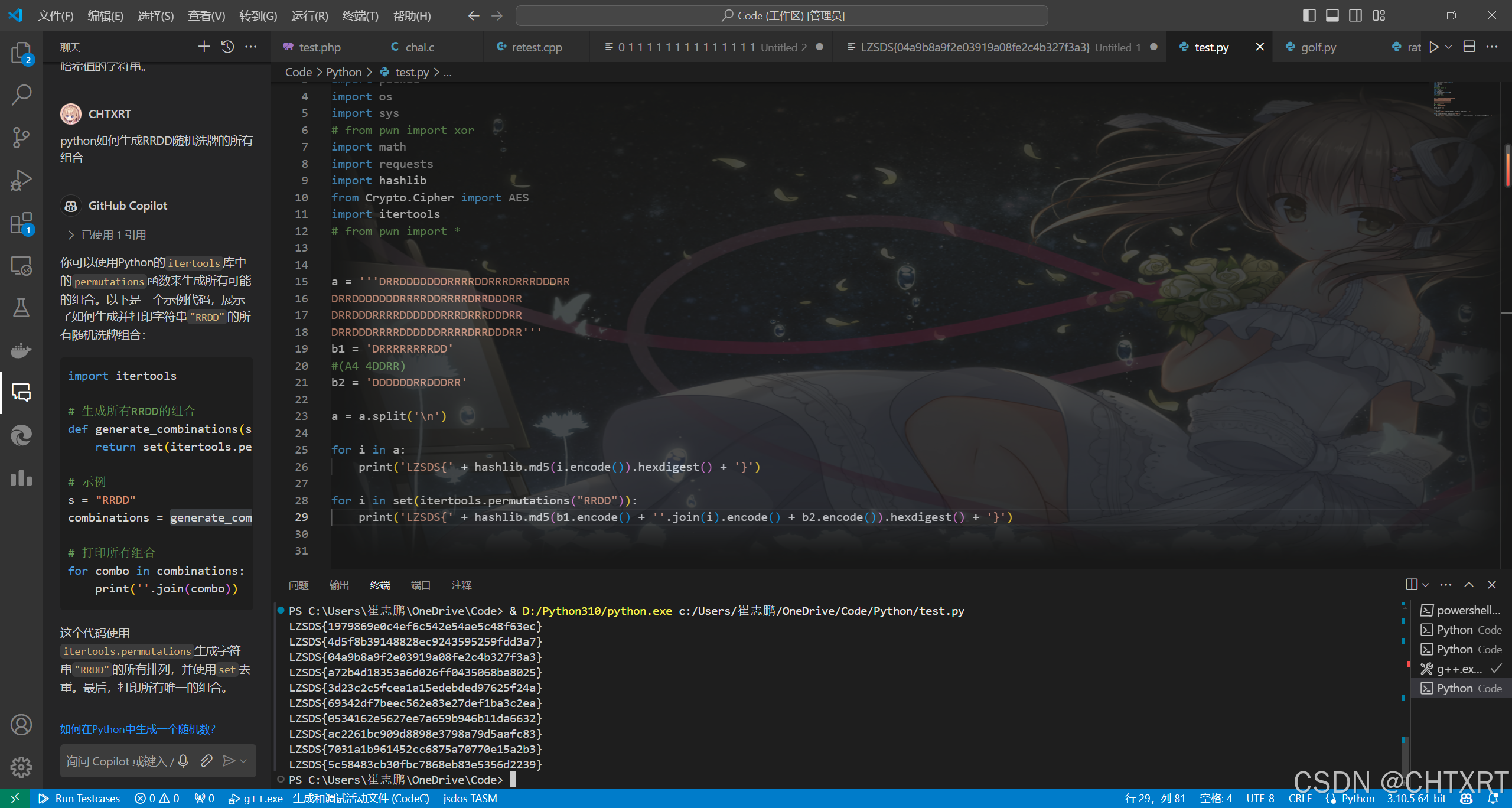Screen dimensions: 1512x808
Task: Click the command center search box
Action: (x=782, y=16)
